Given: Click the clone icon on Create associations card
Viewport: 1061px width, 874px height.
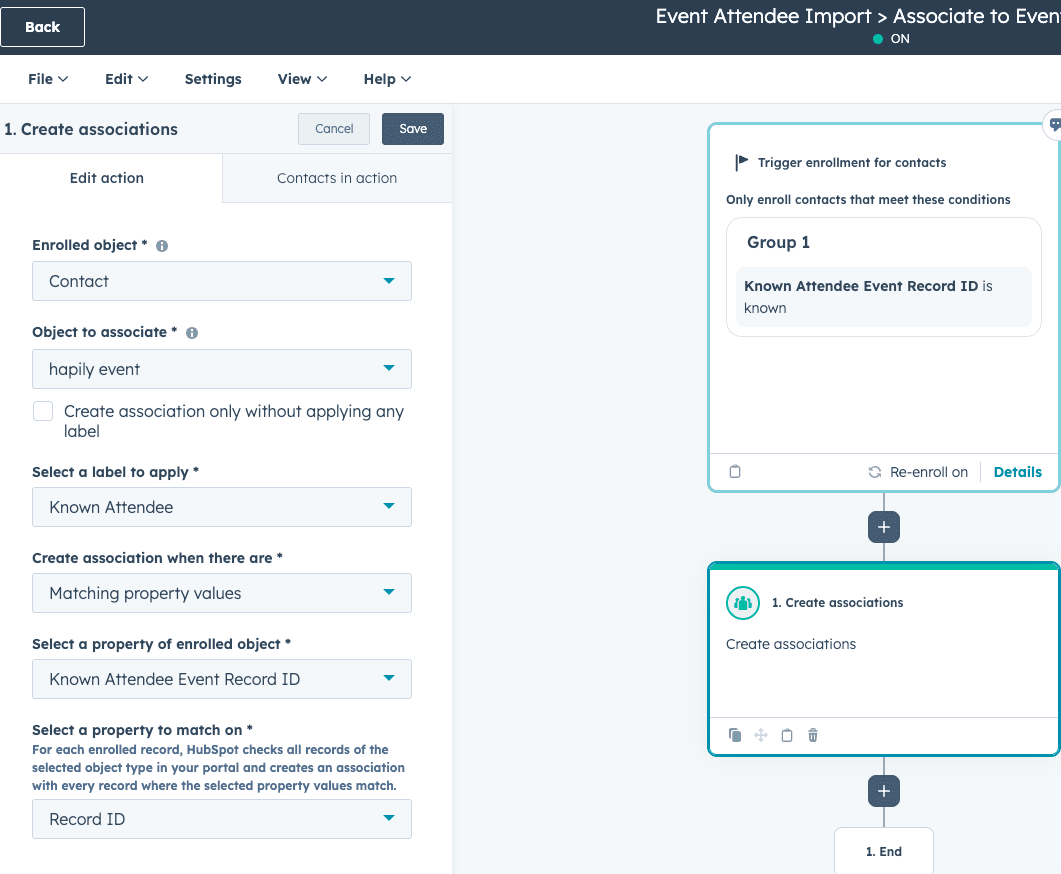Looking at the screenshot, I should pos(735,735).
